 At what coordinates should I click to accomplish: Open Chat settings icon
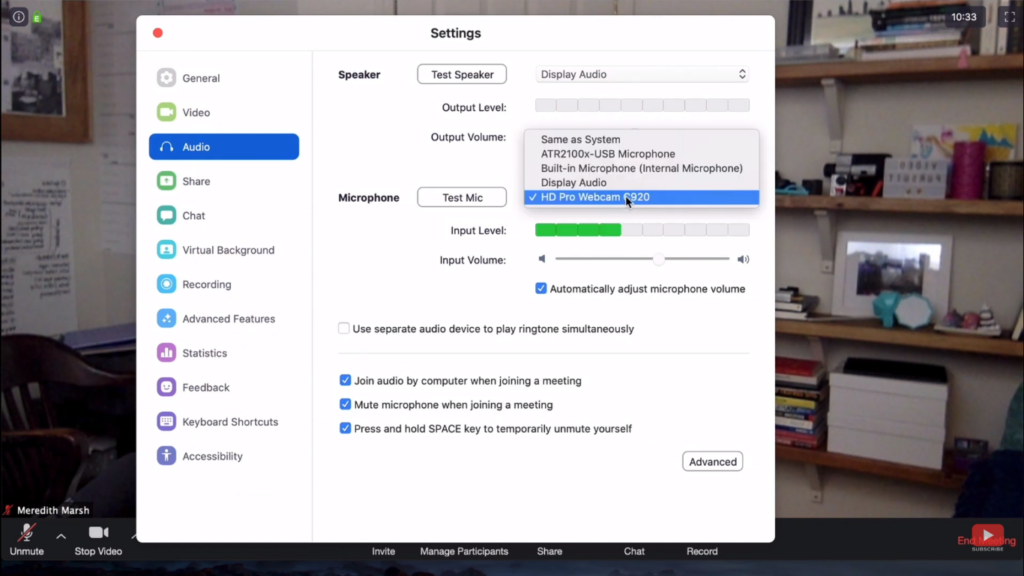[167, 216]
